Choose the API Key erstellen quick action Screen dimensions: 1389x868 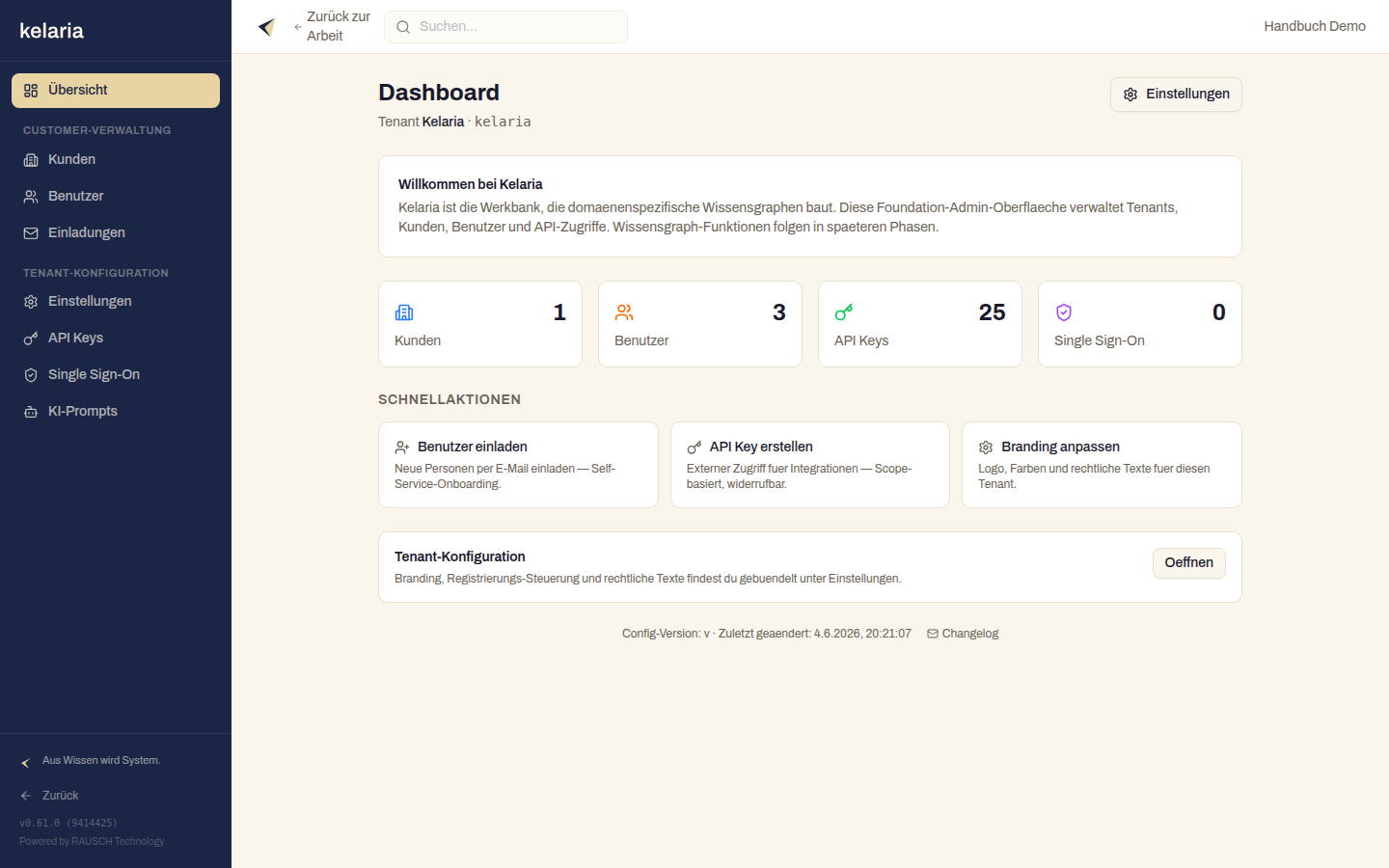coord(810,465)
